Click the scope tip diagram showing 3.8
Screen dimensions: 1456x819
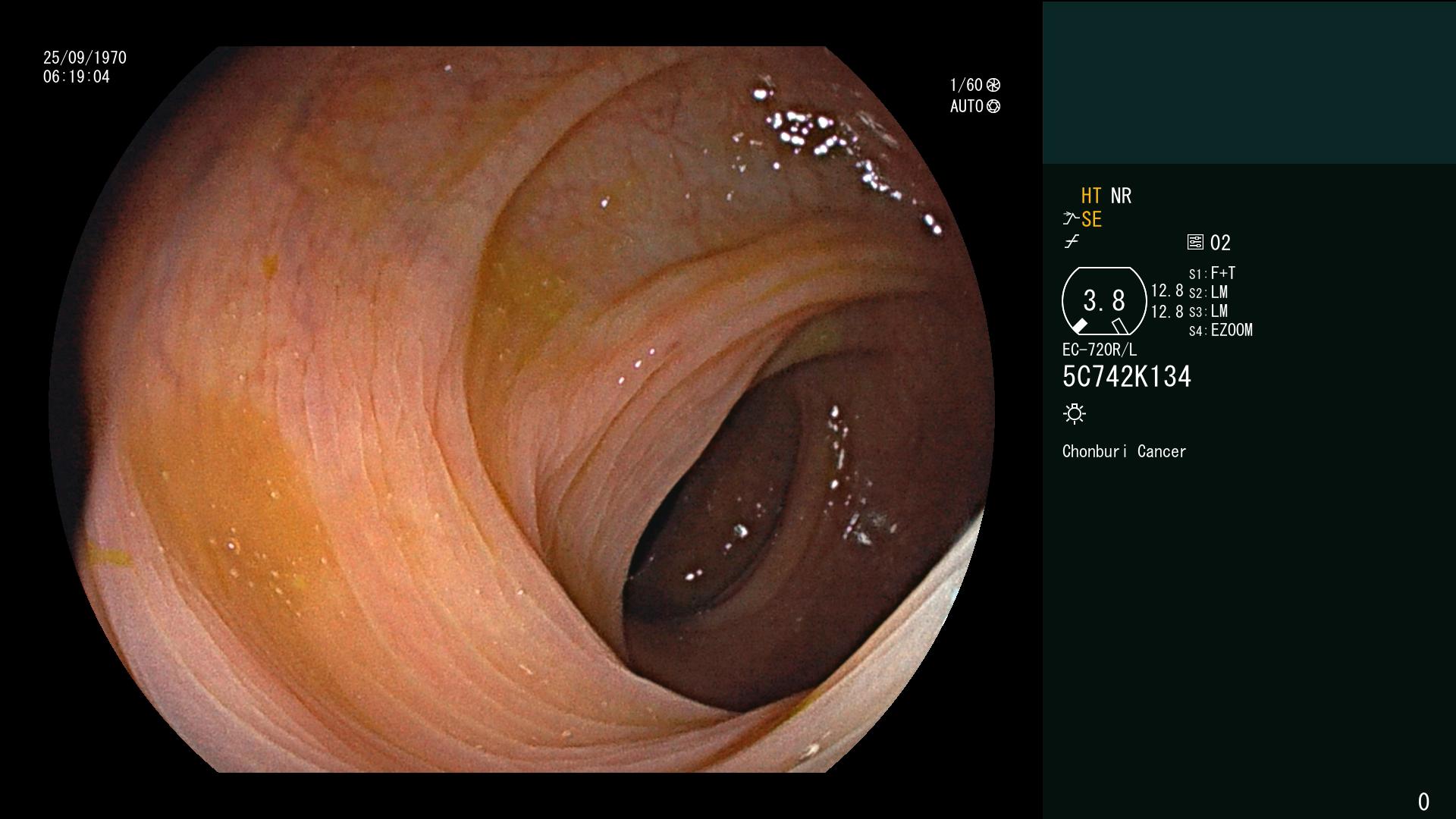[x=1104, y=301]
